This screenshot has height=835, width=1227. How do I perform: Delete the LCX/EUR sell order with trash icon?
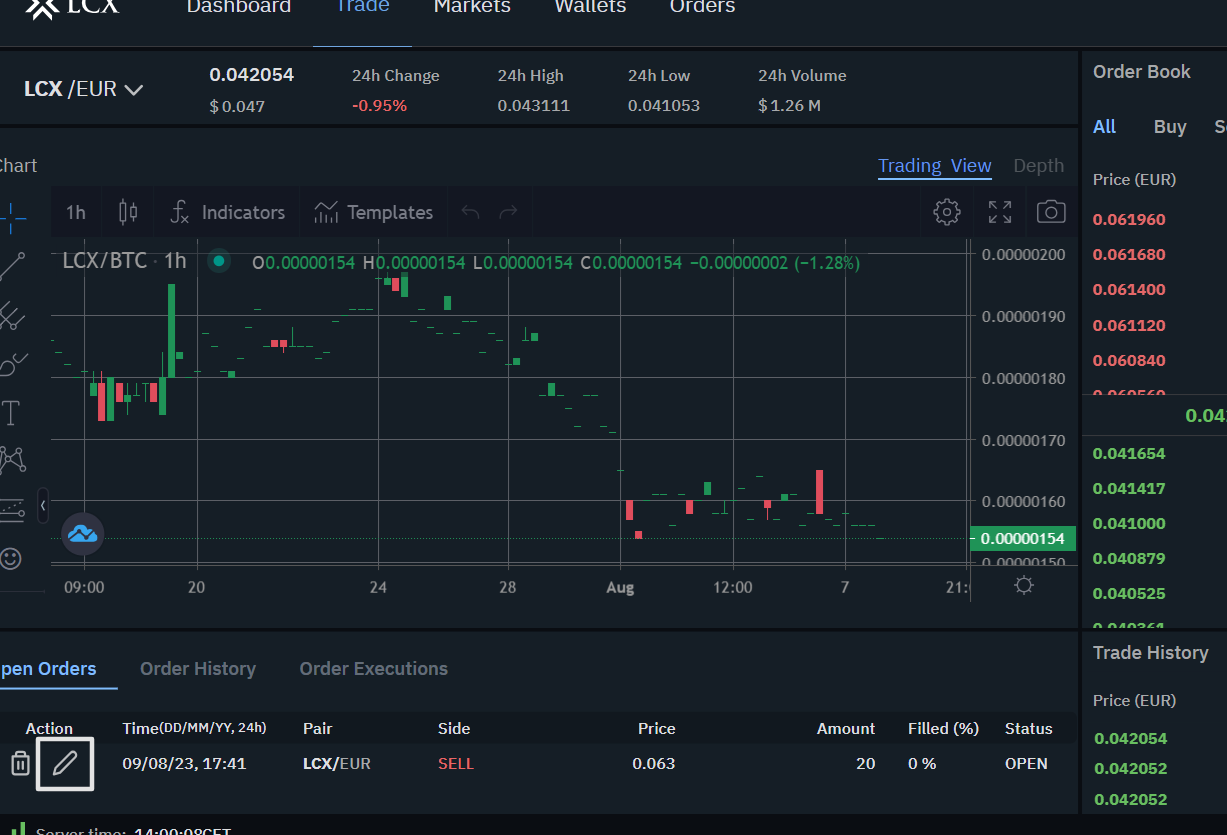click(20, 764)
